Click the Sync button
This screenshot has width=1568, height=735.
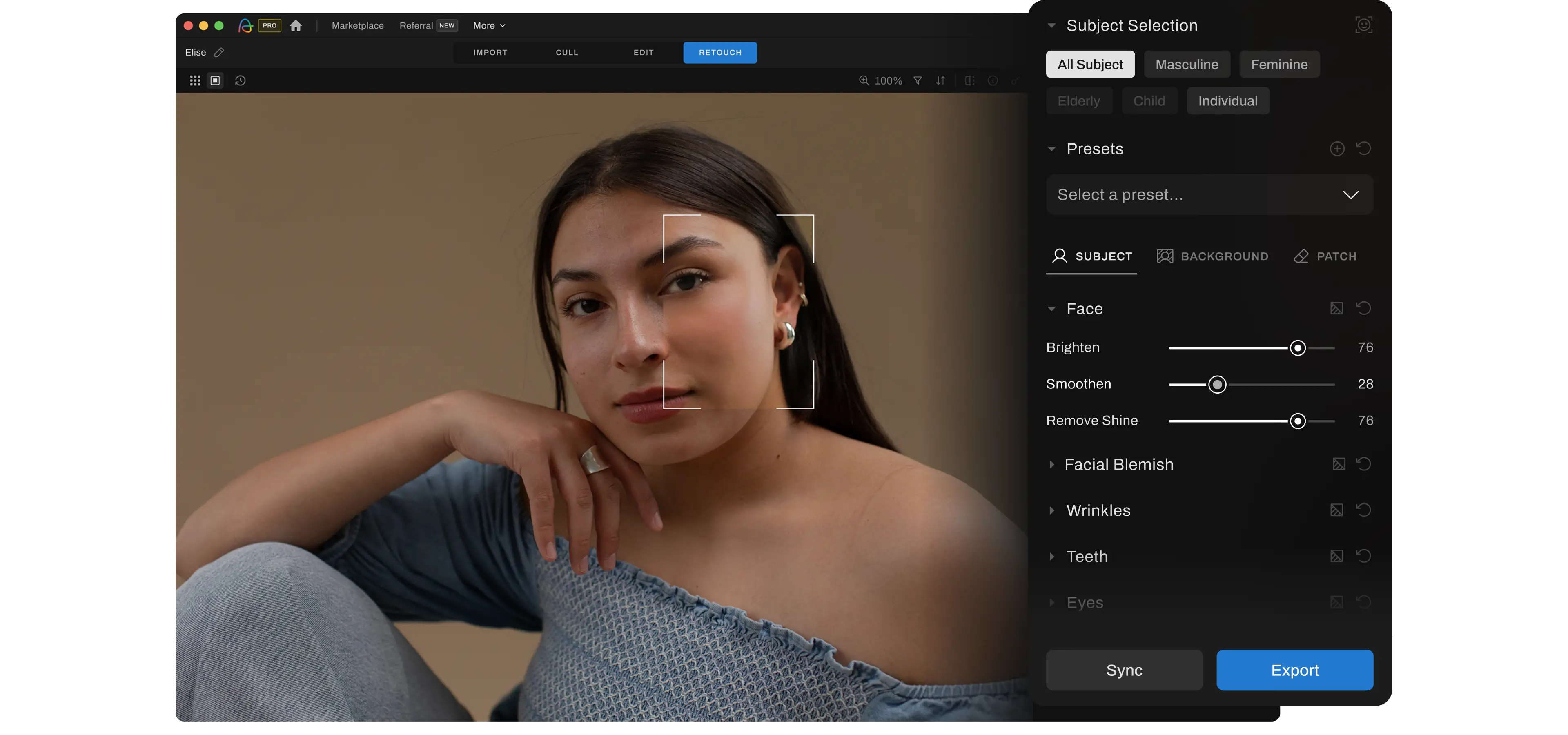[1124, 670]
